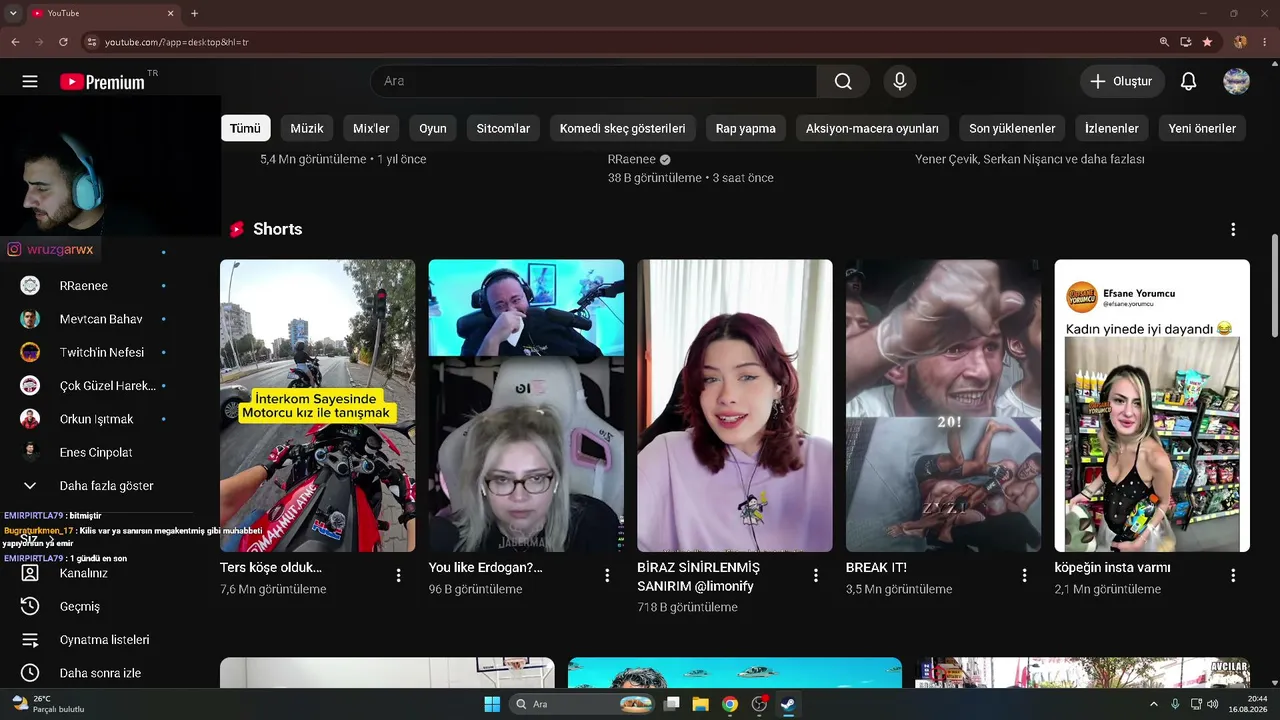Open options for 'köpeğin insta varmı' short
The height and width of the screenshot is (720, 1280).
point(1233,575)
